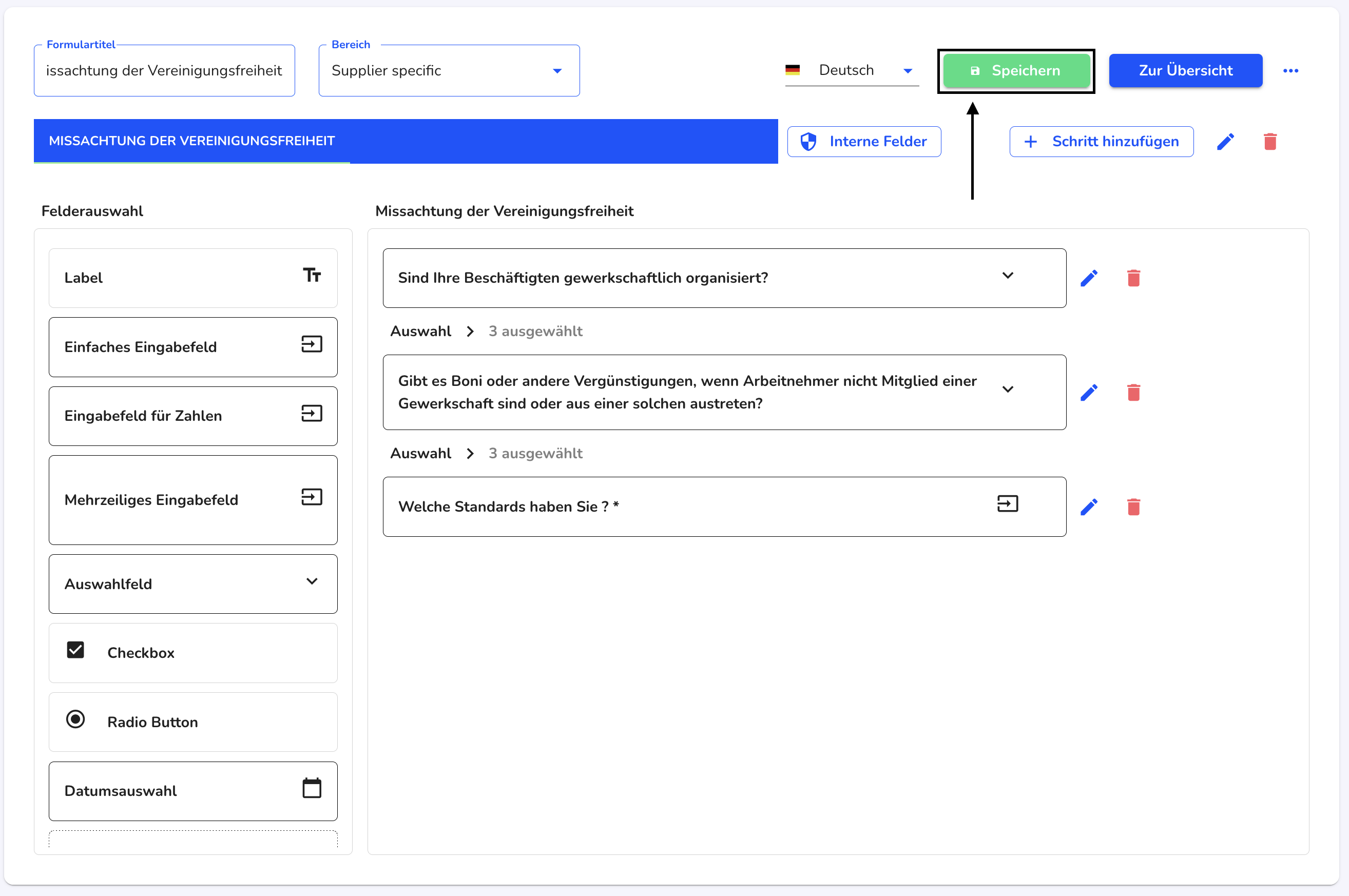Delete the step with the trash icon beside Schritt hinzufügen

[x=1269, y=142]
